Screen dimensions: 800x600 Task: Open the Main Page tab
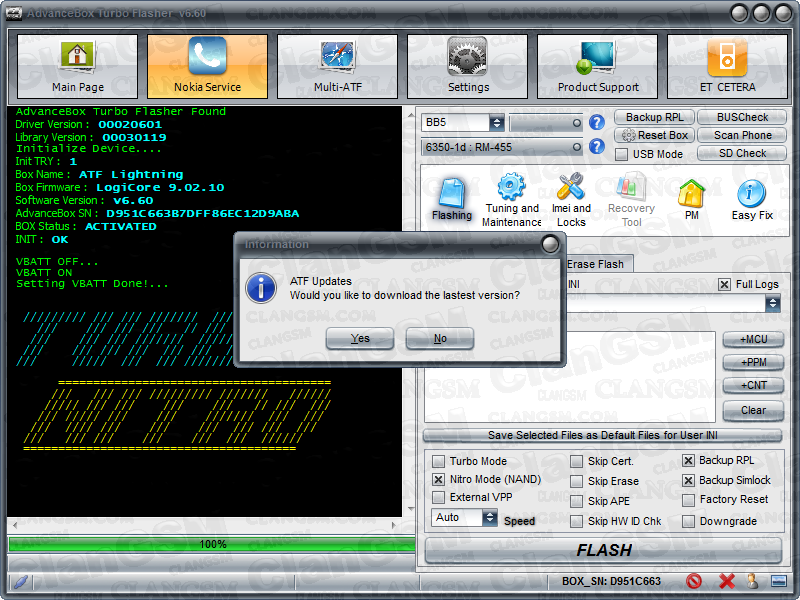point(78,66)
